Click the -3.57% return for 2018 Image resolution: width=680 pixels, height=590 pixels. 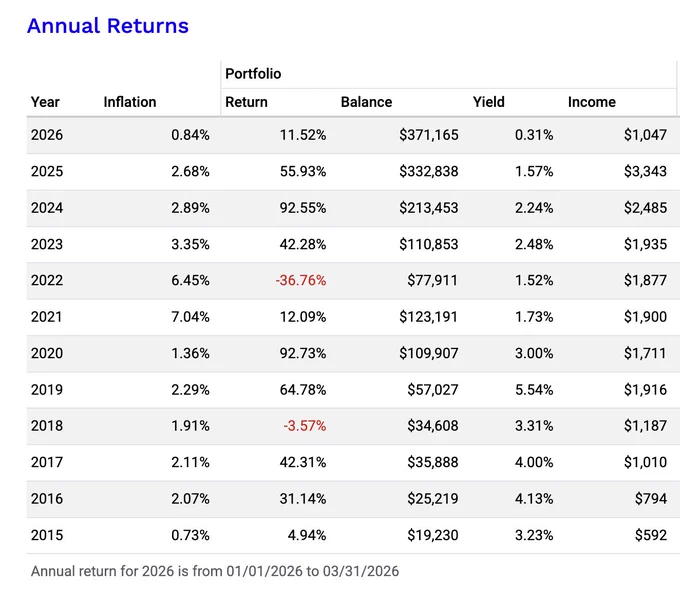point(305,426)
